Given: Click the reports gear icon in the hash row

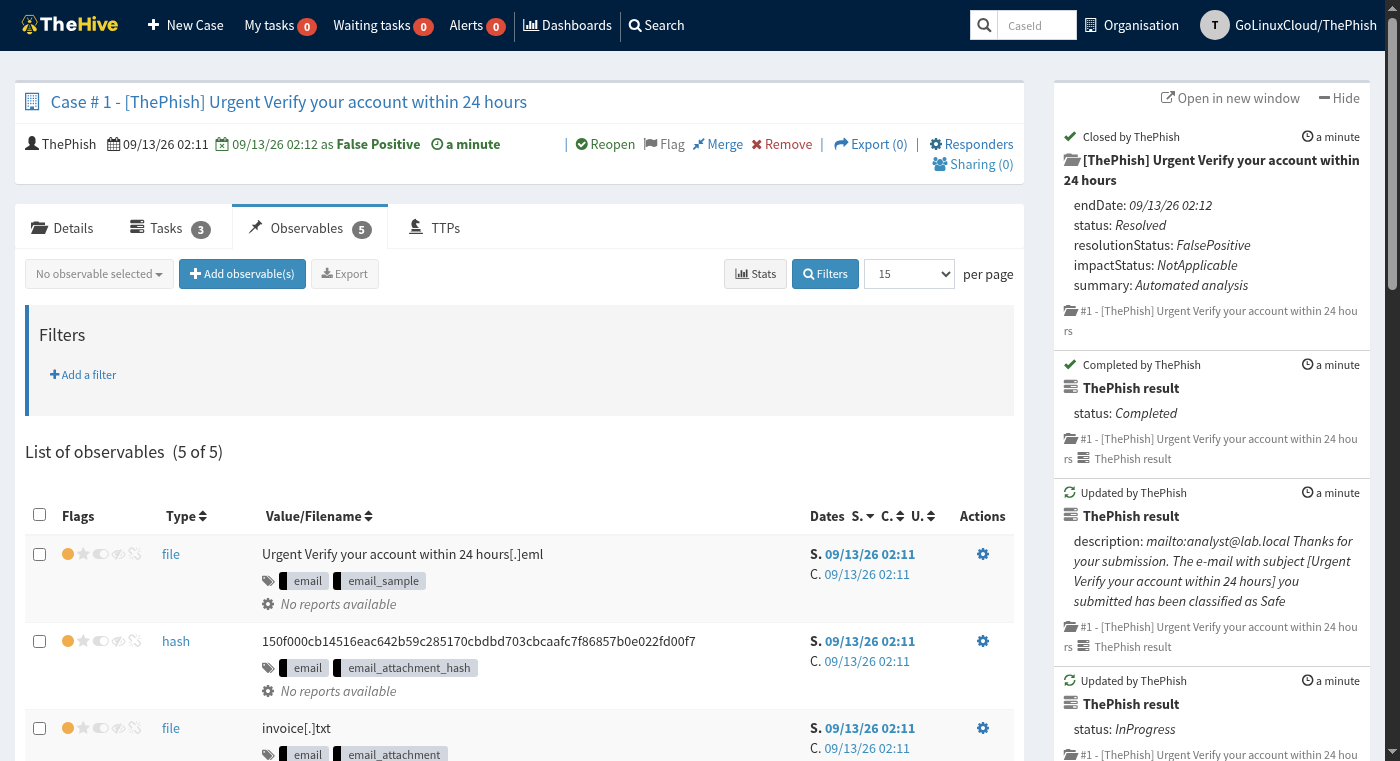Looking at the screenshot, I should click(x=268, y=691).
